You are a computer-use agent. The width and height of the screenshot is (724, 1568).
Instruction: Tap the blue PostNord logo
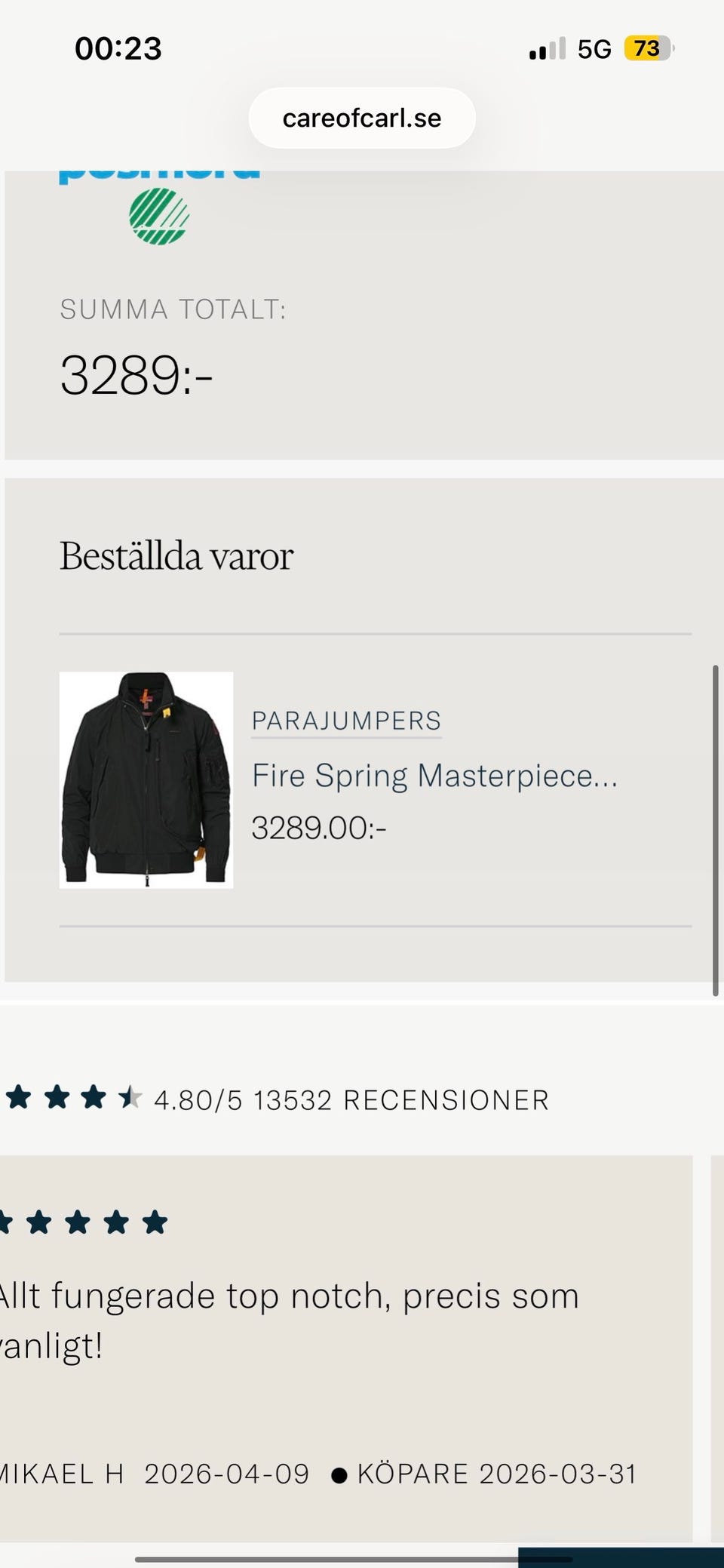pyautogui.click(x=159, y=177)
